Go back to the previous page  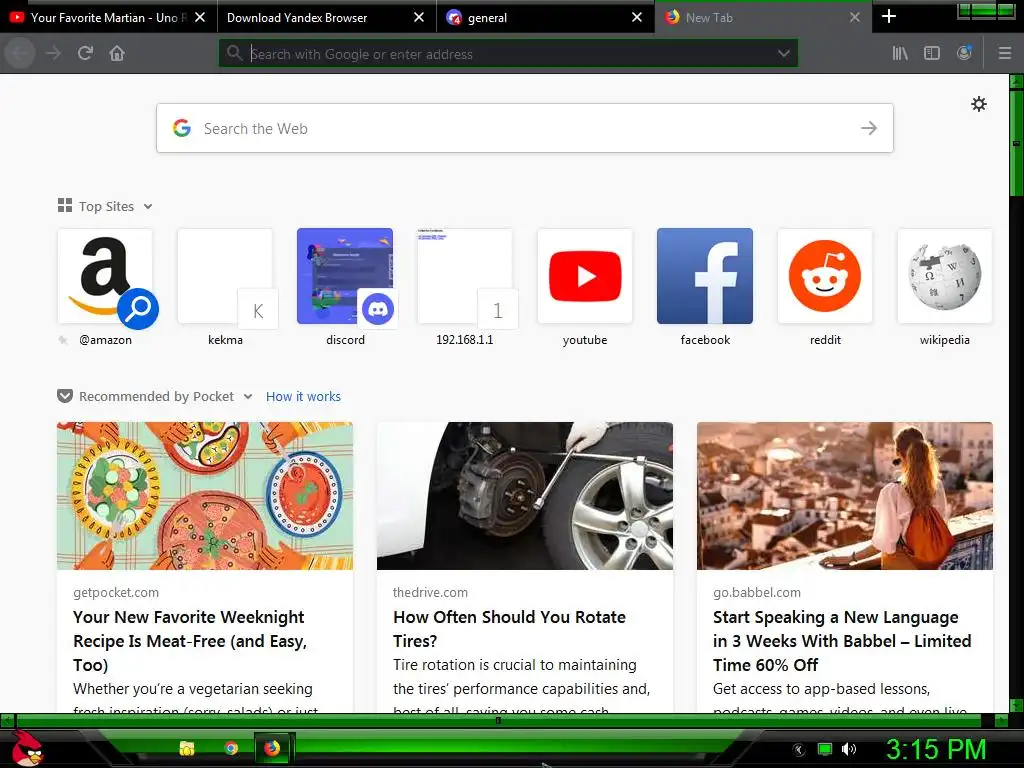(x=20, y=53)
